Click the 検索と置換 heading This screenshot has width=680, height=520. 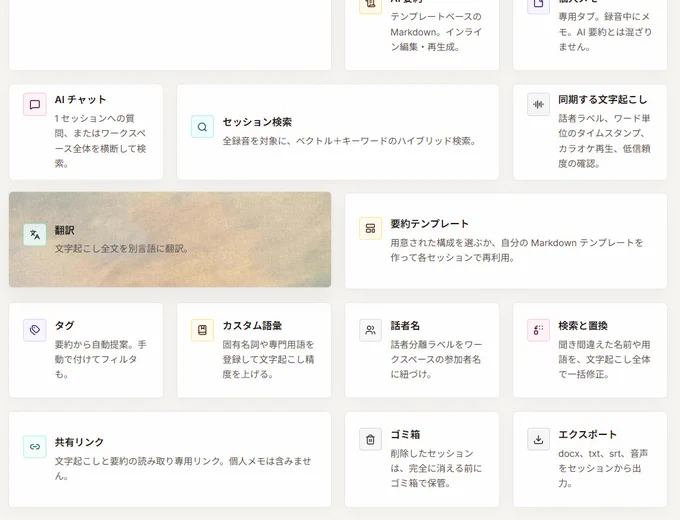(583, 326)
